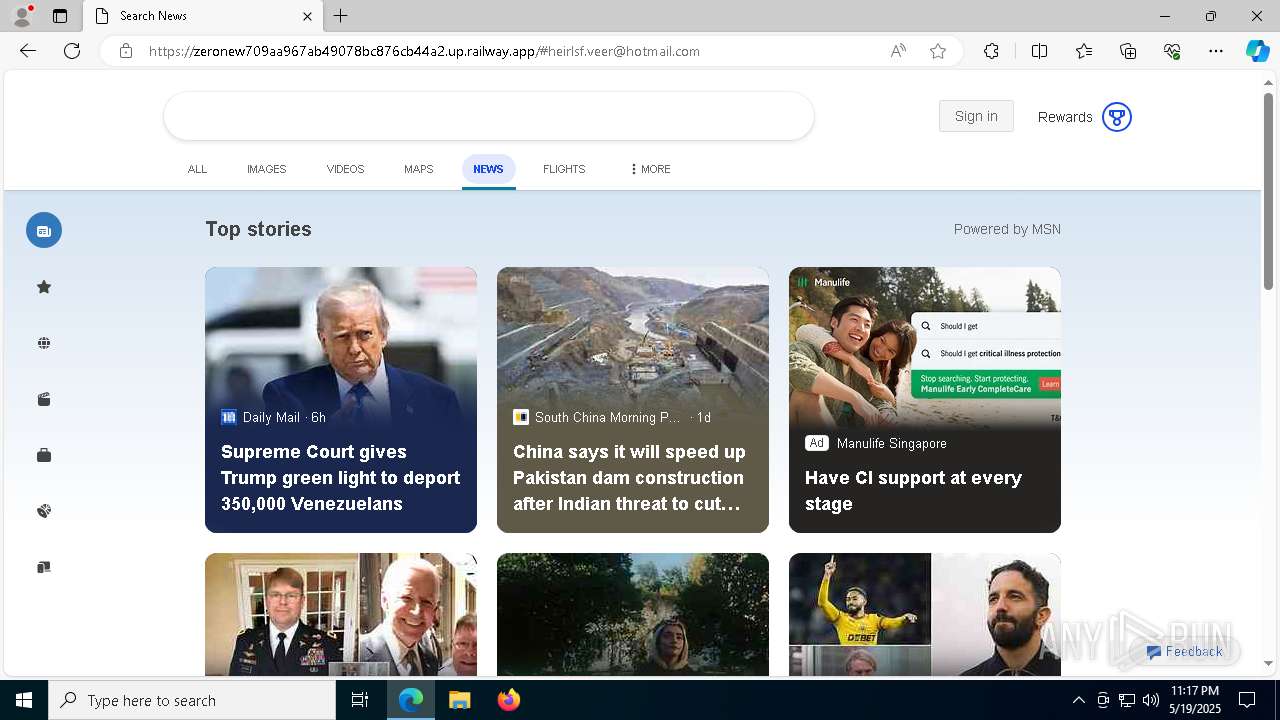Screen dimensions: 1280x720
Task: Click the Manulife Singapore advertiser label
Action: click(891, 443)
